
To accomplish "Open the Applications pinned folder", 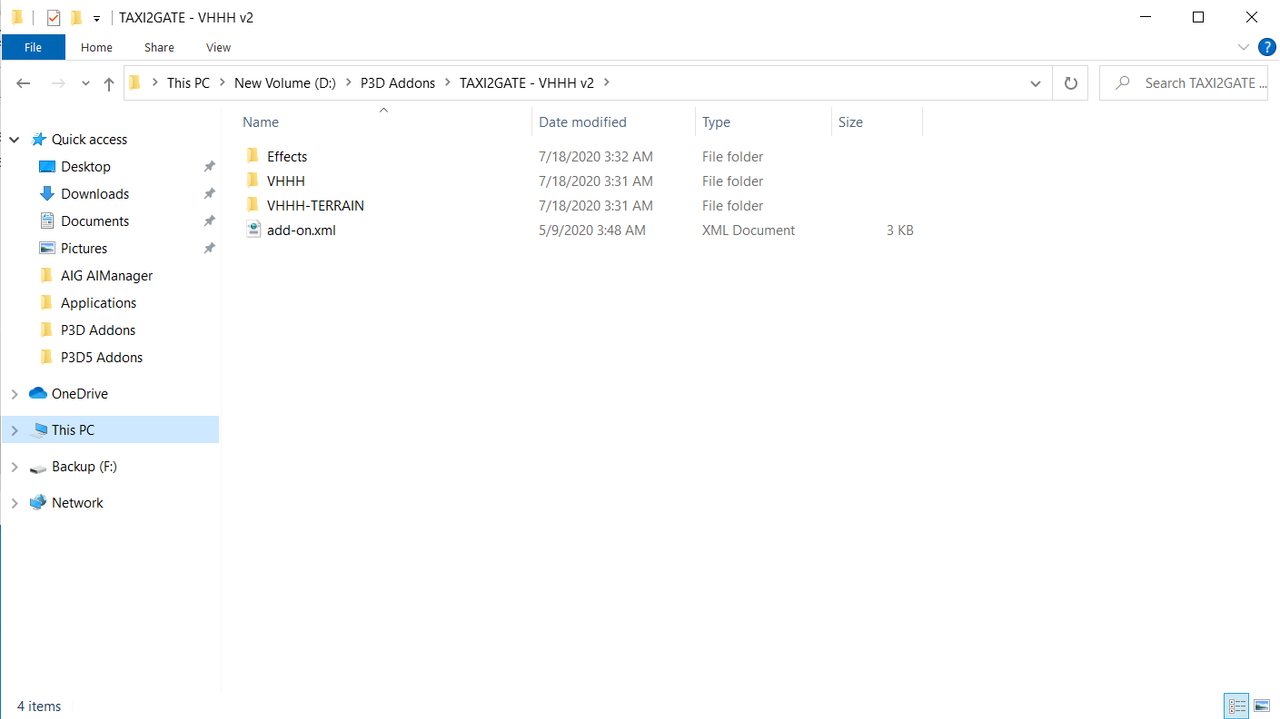I will [98, 303].
